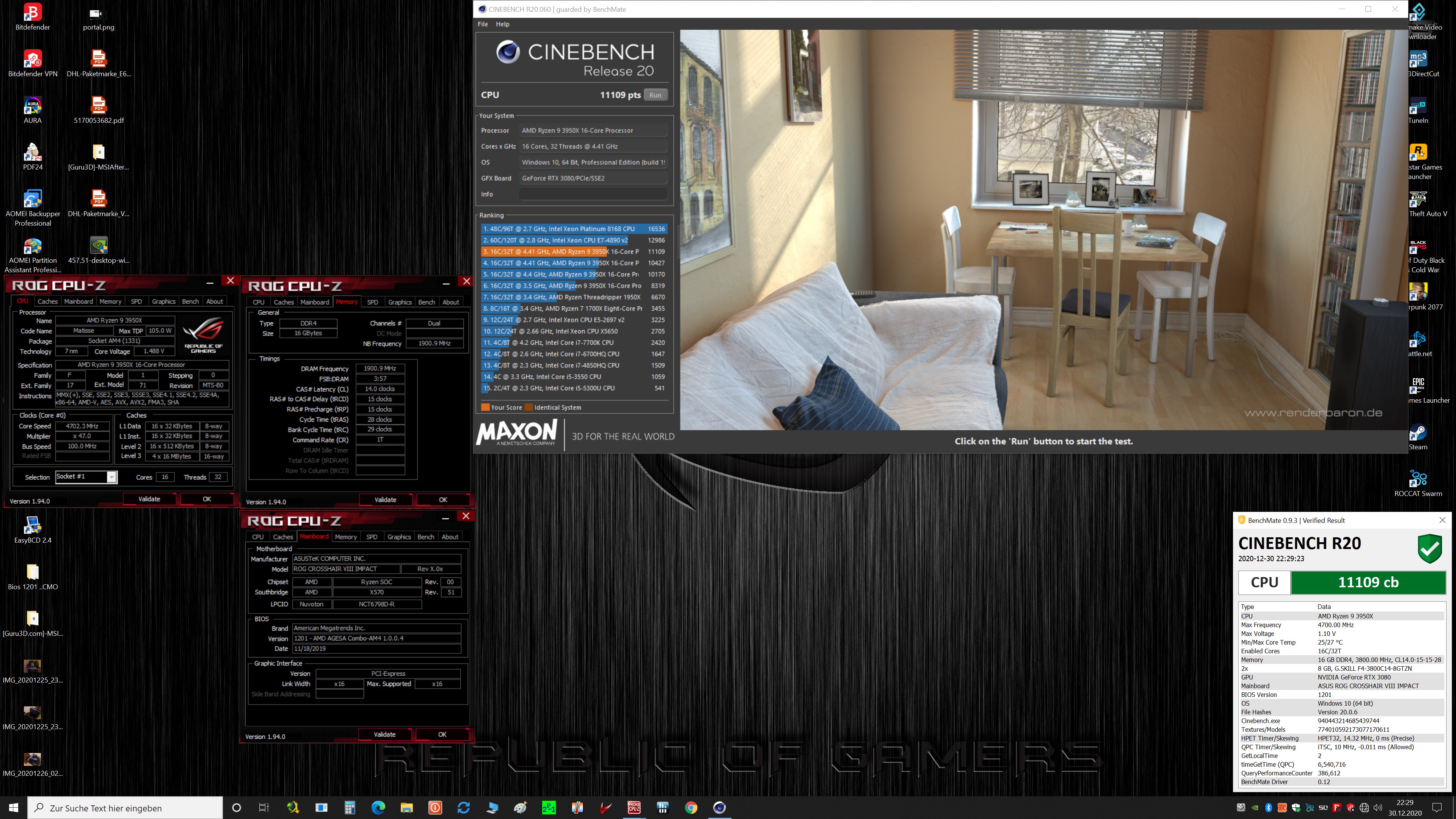1456x819 pixels.
Task: Click the taskbar search text field
Action: pos(126,808)
